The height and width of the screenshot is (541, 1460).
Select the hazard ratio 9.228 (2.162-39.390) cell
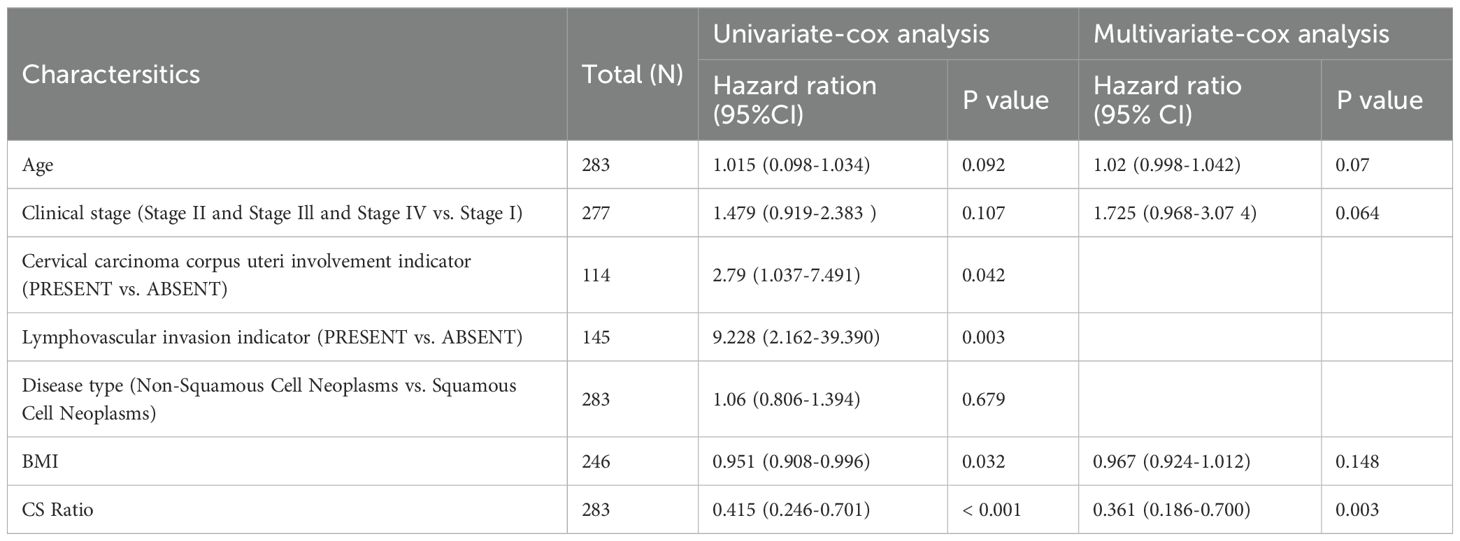point(794,337)
